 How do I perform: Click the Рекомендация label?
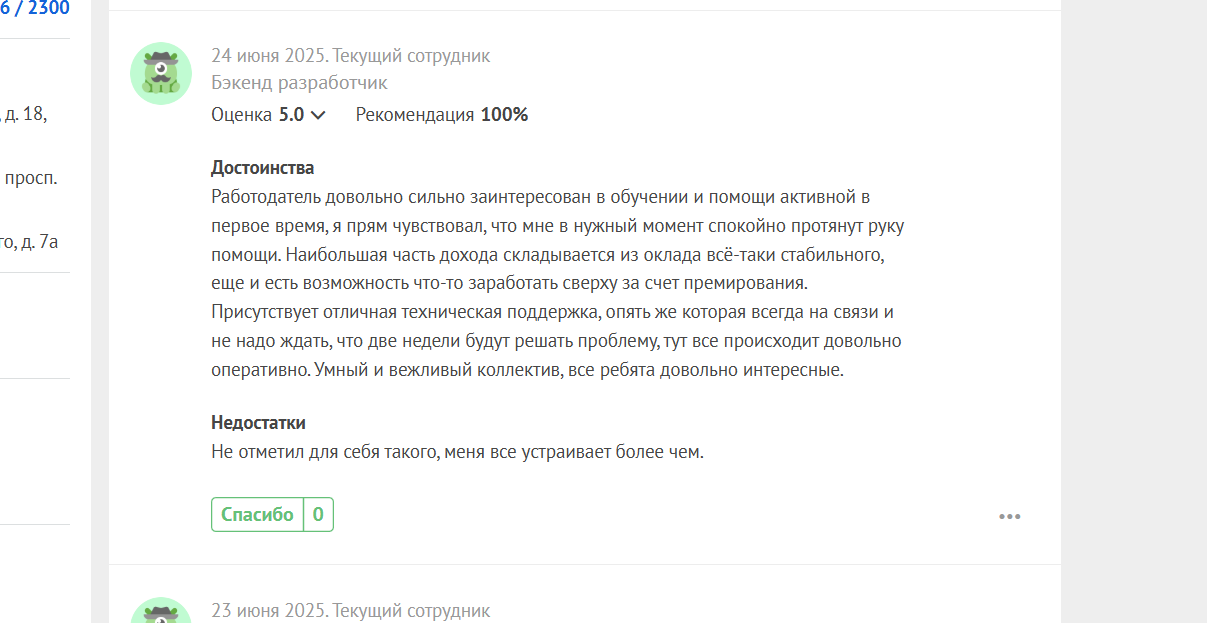click(415, 114)
